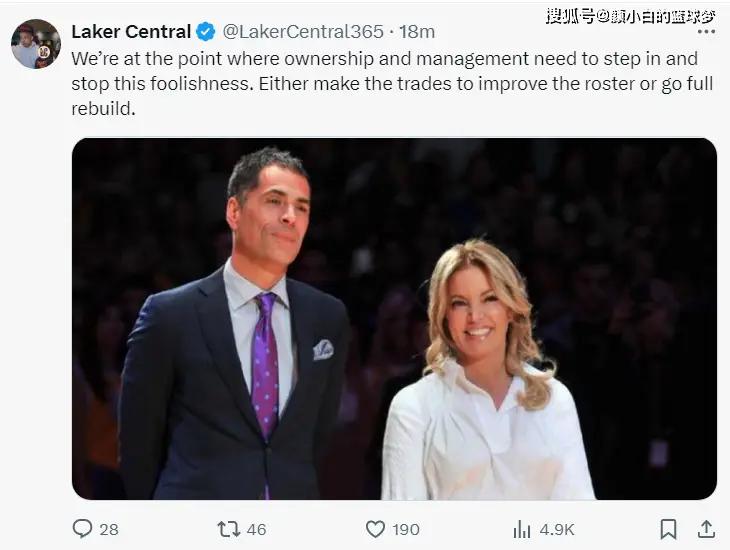
Task: Open the view analytics bar chart icon
Action: pos(521,528)
